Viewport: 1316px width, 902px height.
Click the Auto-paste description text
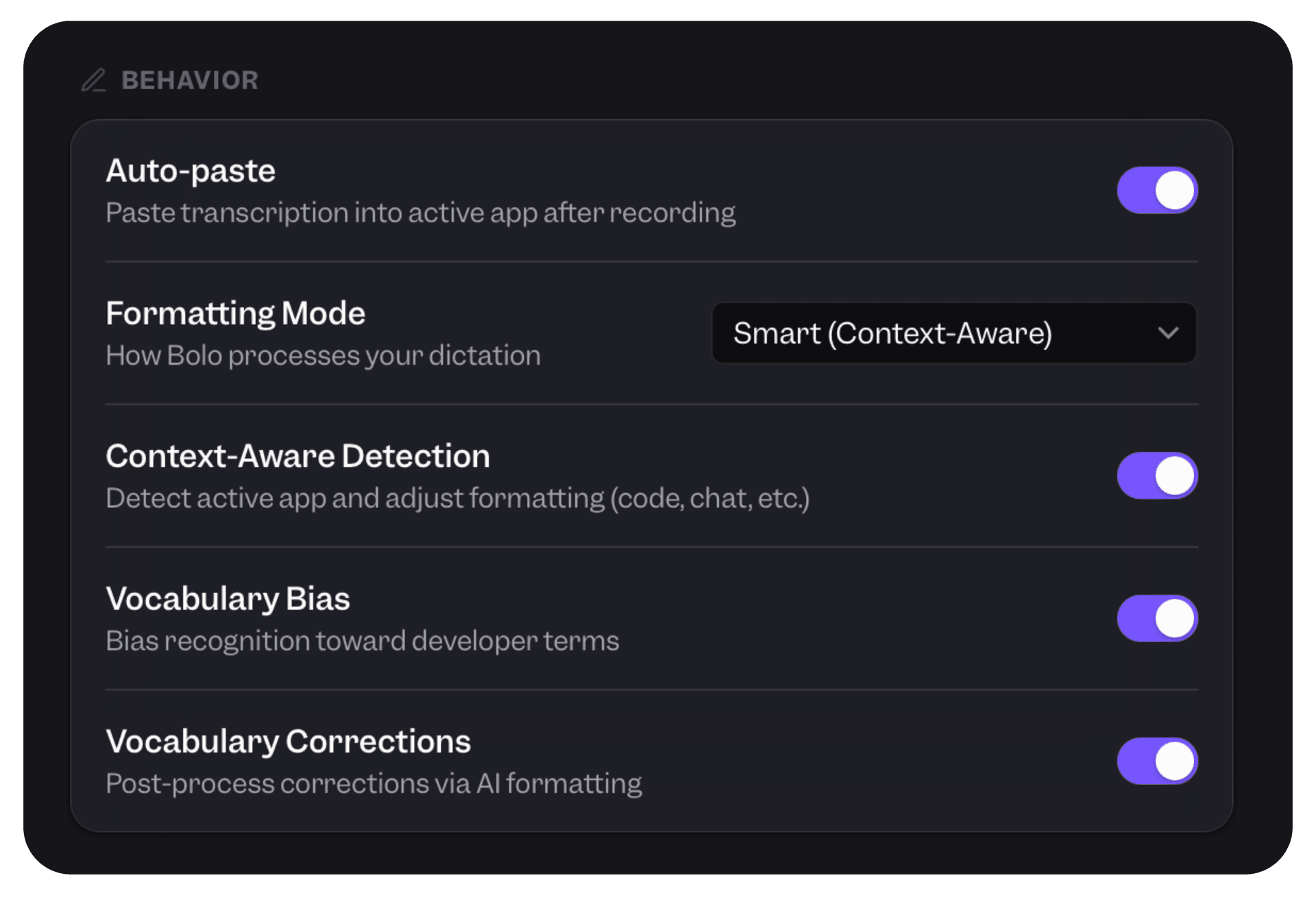pyautogui.click(x=420, y=212)
